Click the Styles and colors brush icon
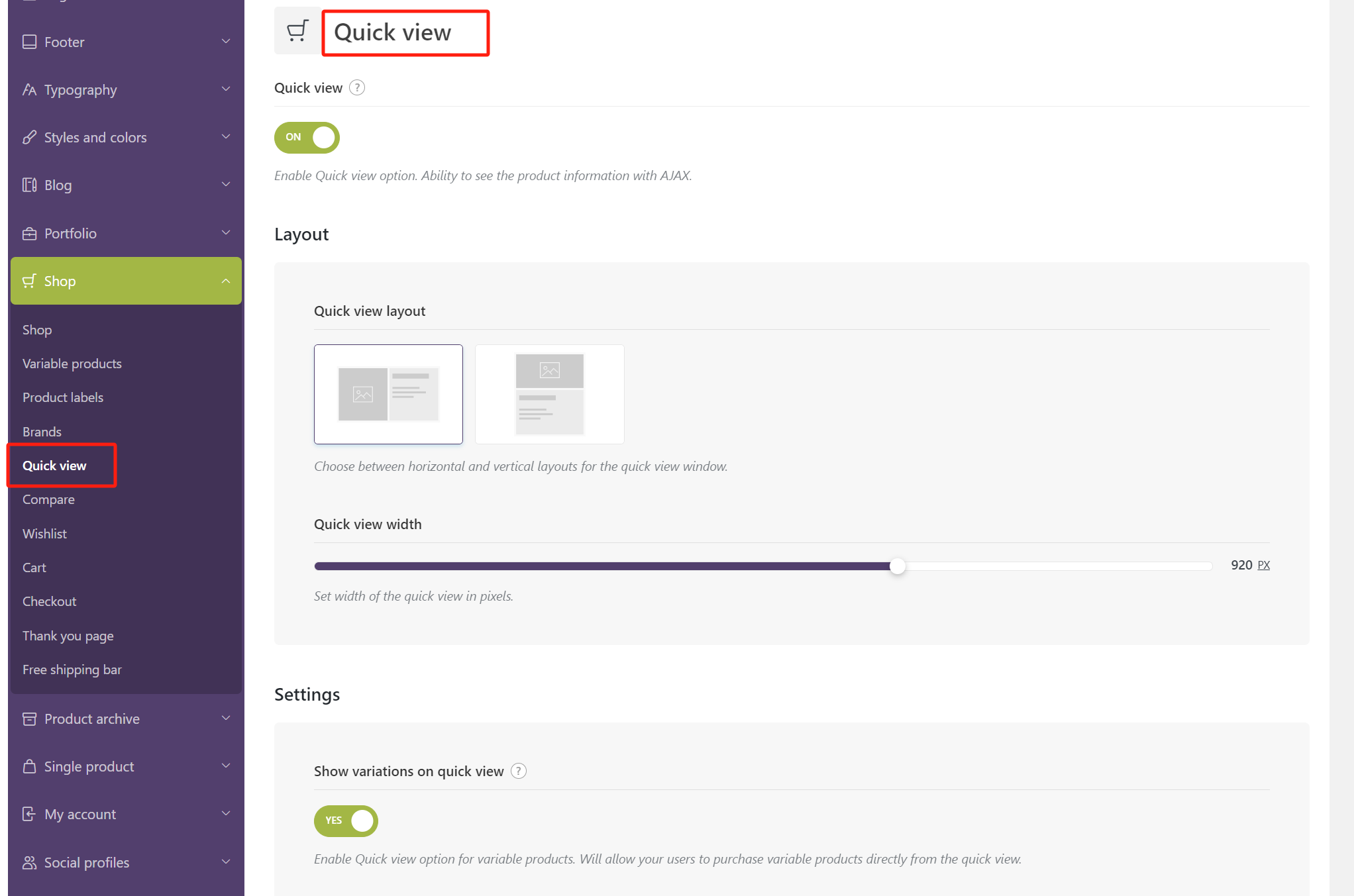Image resolution: width=1354 pixels, height=896 pixels. [29, 138]
